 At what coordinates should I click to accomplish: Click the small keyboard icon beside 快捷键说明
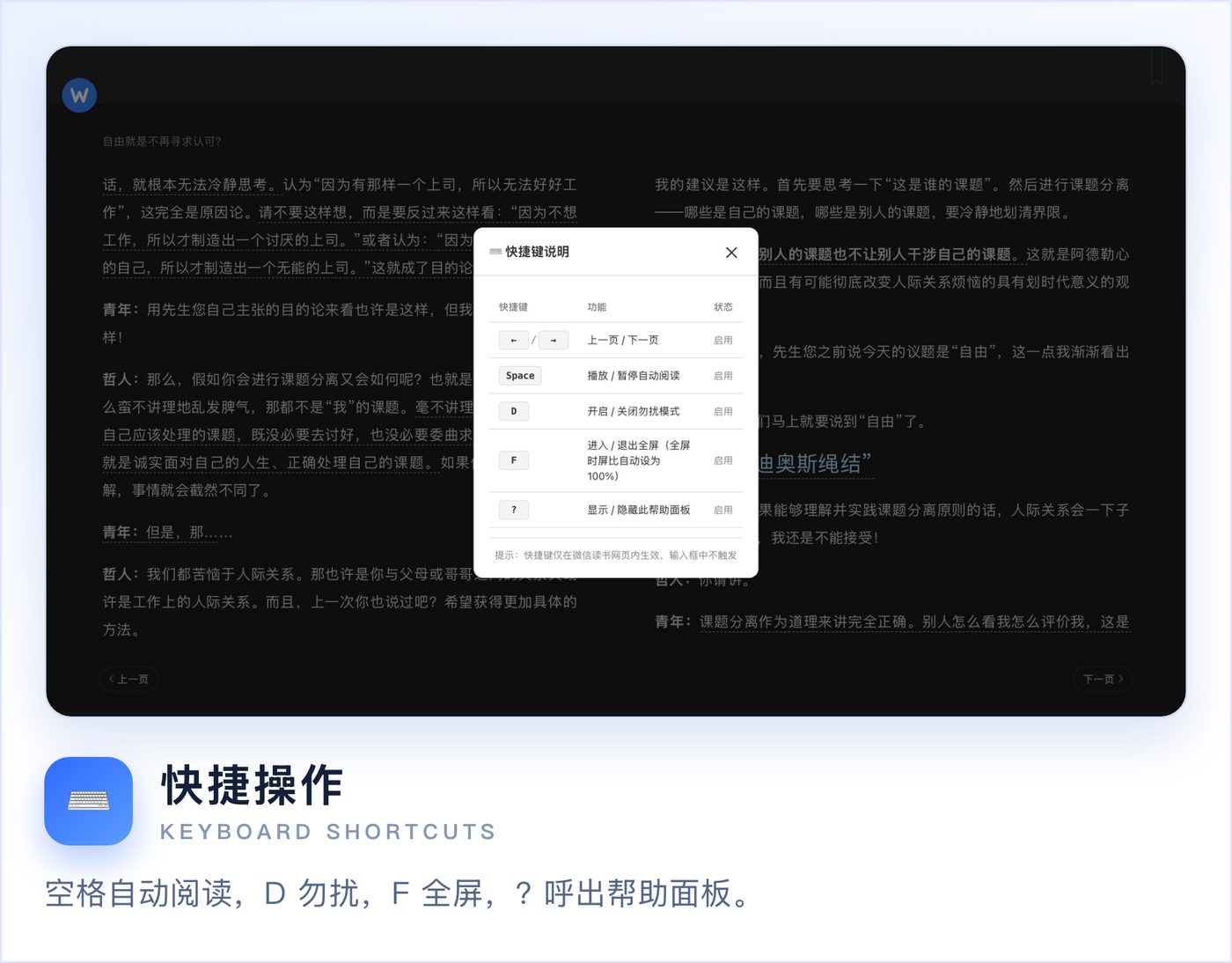(495, 252)
